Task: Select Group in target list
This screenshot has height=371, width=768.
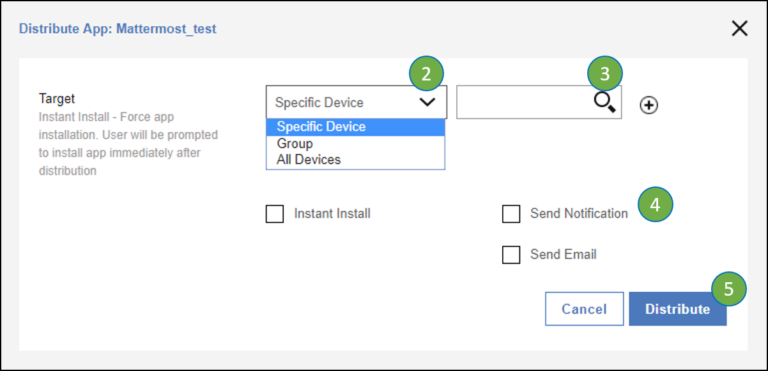Action: (356, 144)
